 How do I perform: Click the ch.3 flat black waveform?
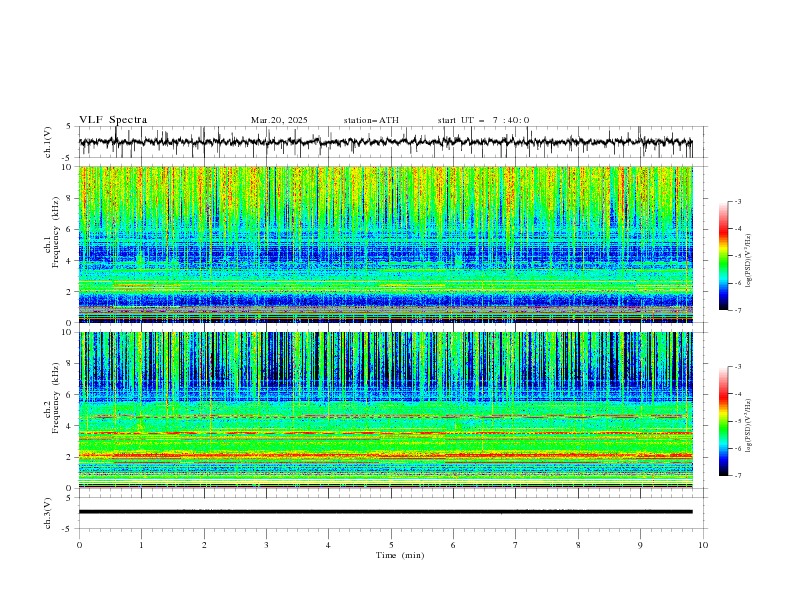[x=386, y=512]
